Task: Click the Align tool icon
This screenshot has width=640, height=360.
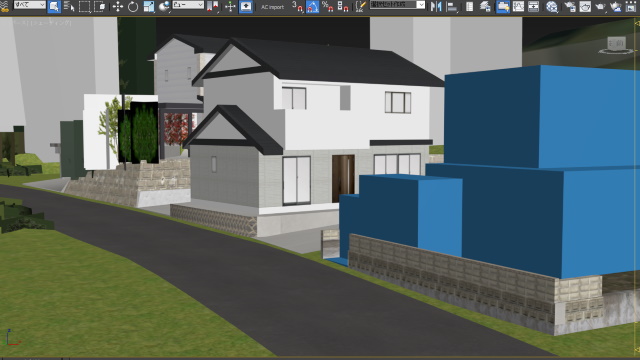Action: 451,7
